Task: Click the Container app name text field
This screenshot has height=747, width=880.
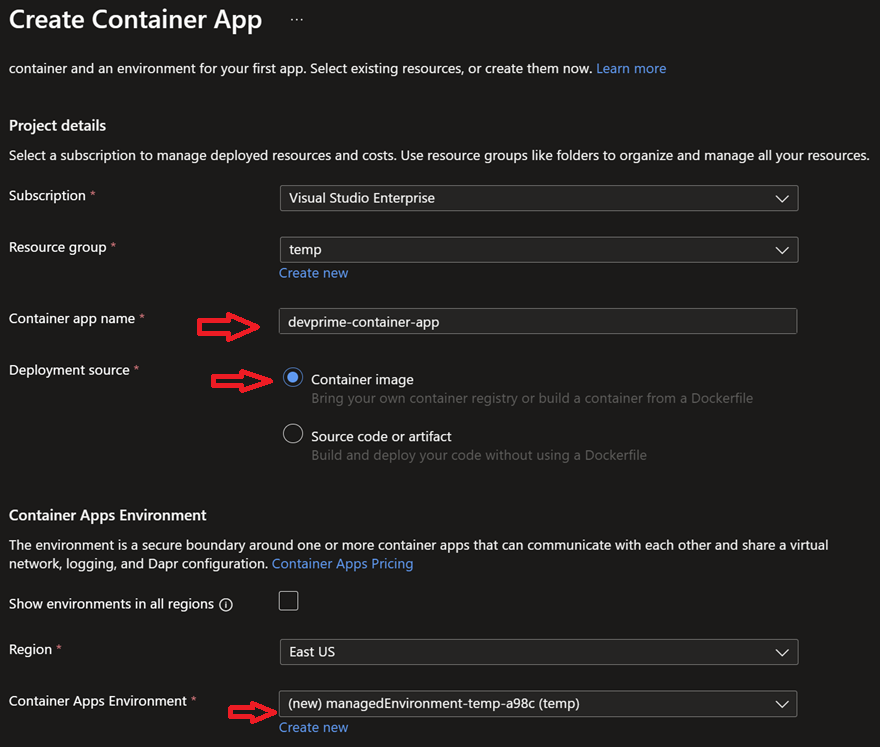Action: coord(537,320)
